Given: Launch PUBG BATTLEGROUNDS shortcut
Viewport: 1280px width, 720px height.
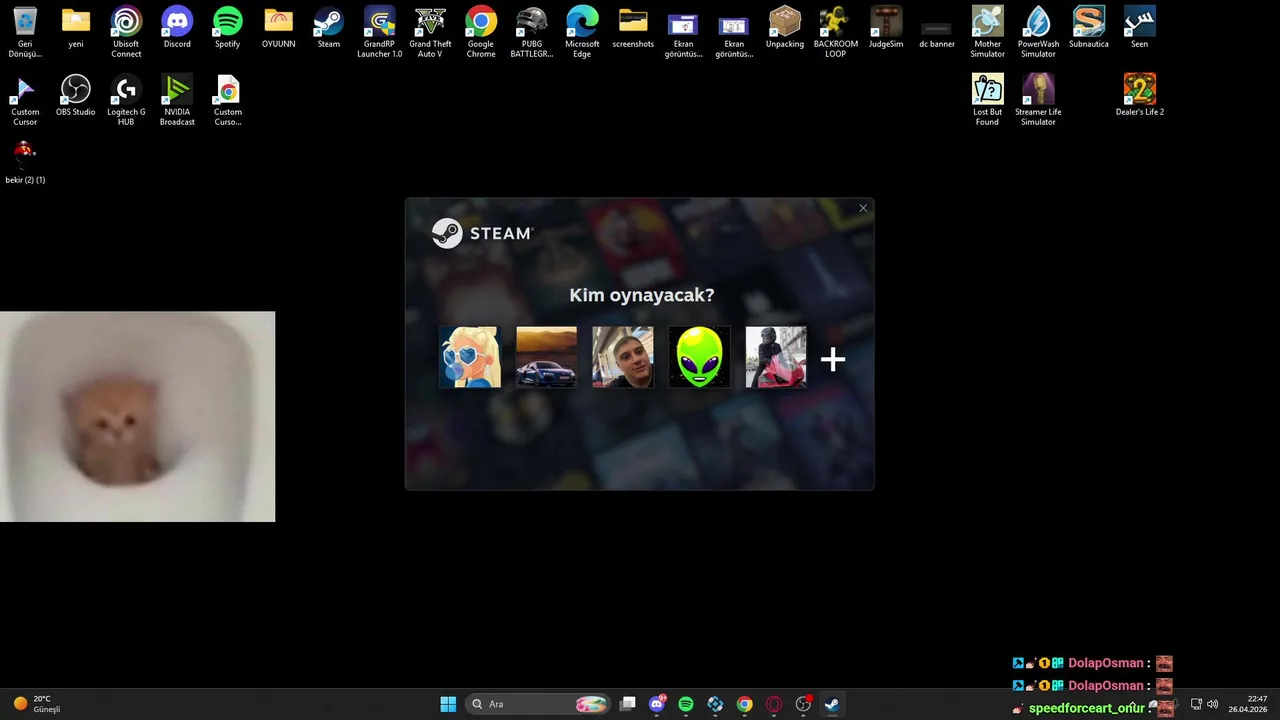Looking at the screenshot, I should point(531,32).
